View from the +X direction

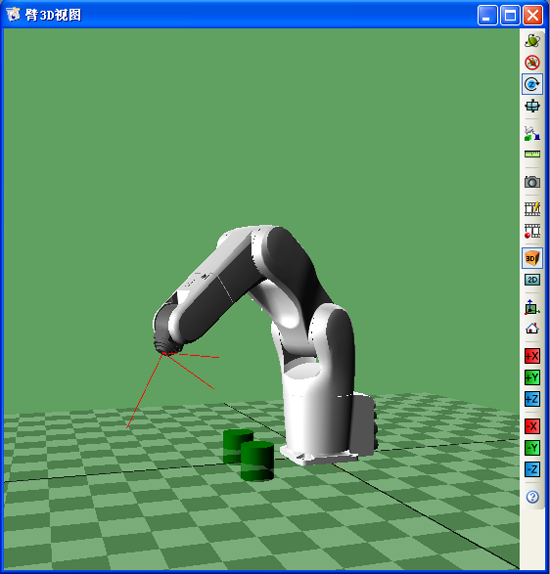coord(532,356)
